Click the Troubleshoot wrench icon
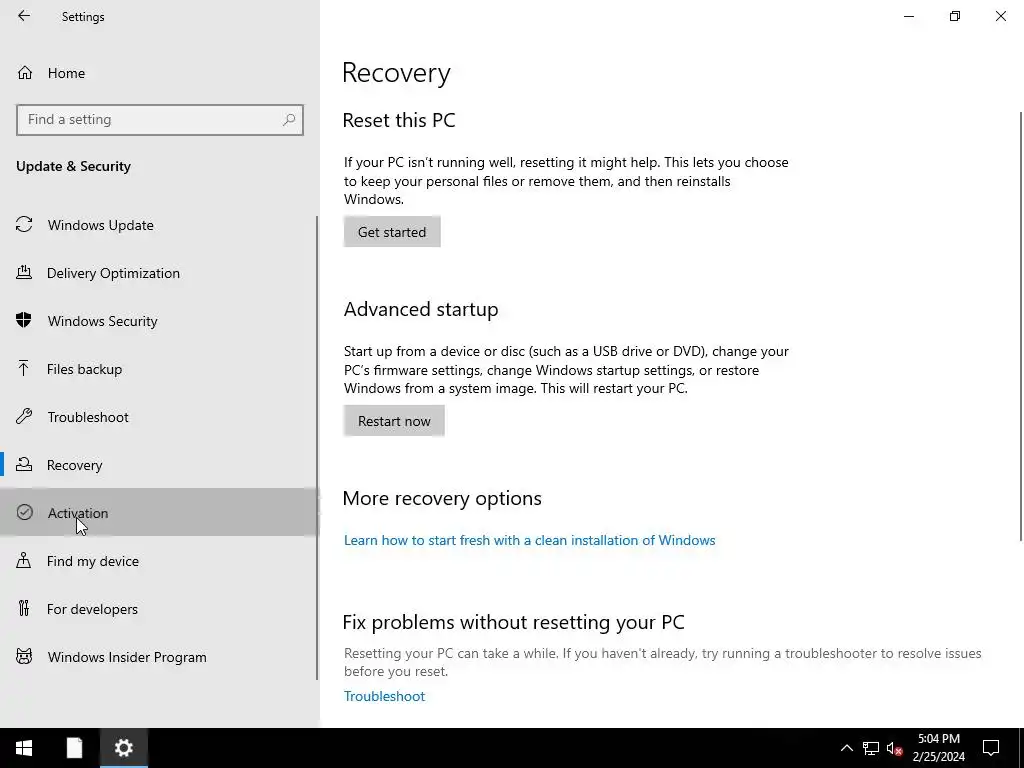The width and height of the screenshot is (1024, 768). pos(24,416)
